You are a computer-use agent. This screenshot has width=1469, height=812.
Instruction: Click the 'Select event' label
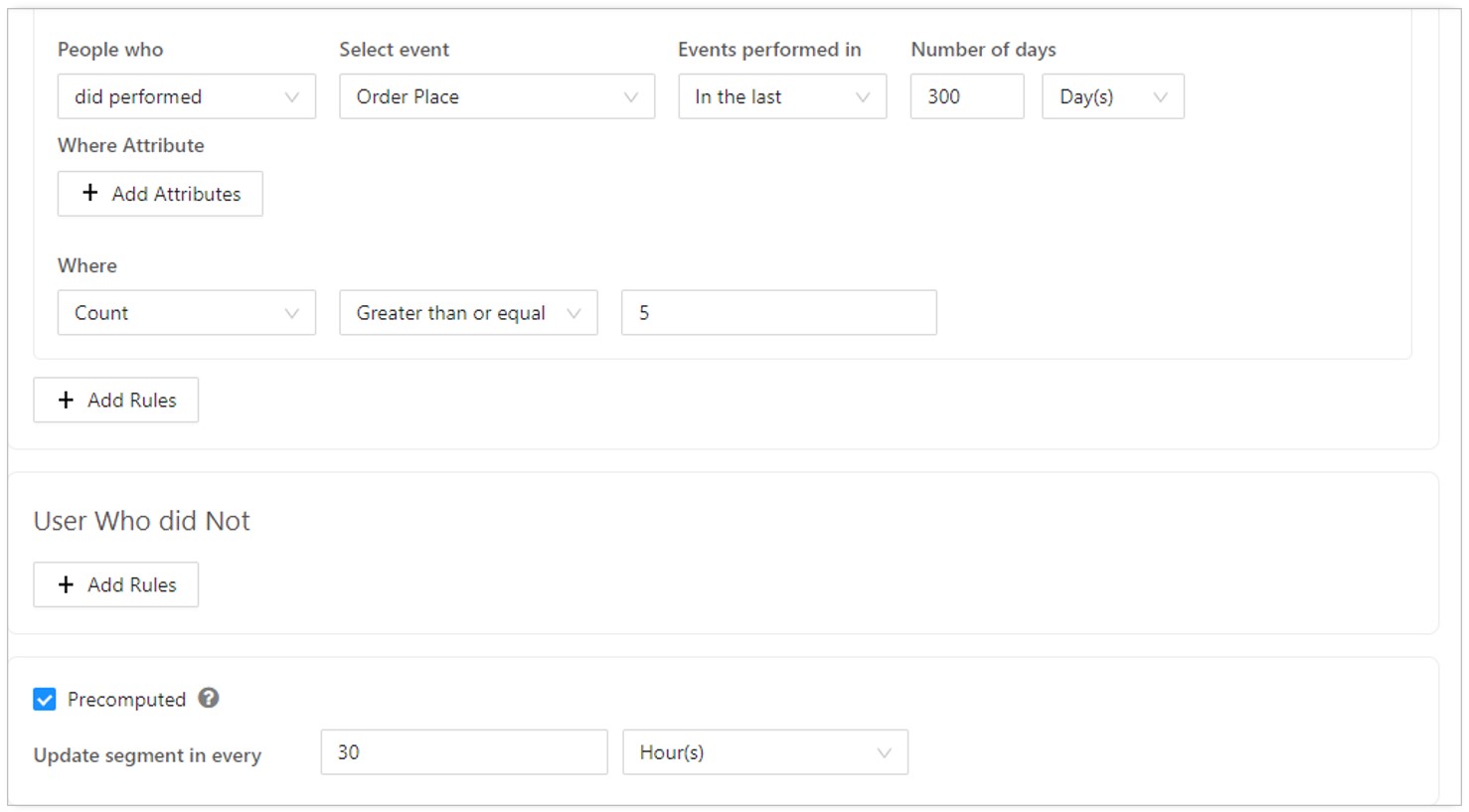pos(394,50)
